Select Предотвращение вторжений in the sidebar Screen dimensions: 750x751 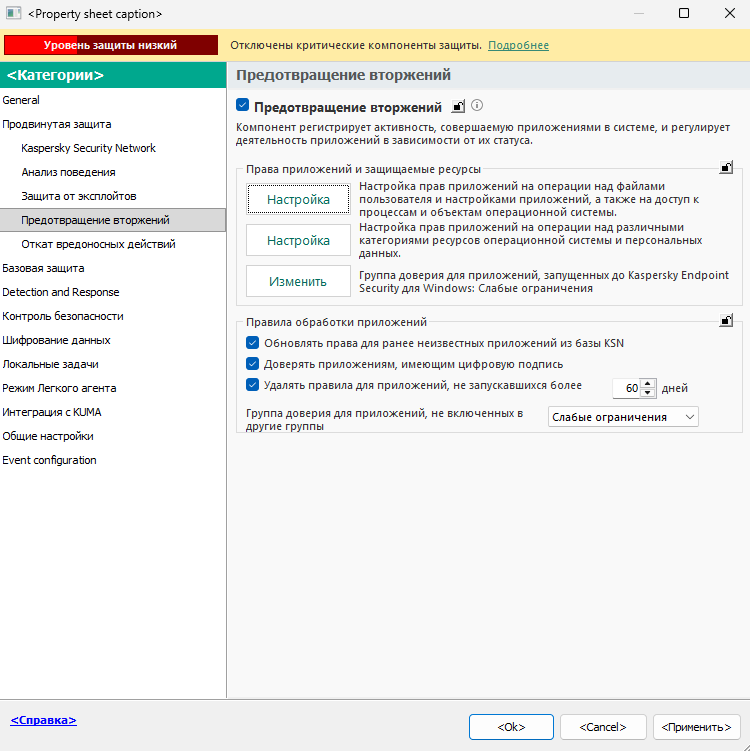113,220
